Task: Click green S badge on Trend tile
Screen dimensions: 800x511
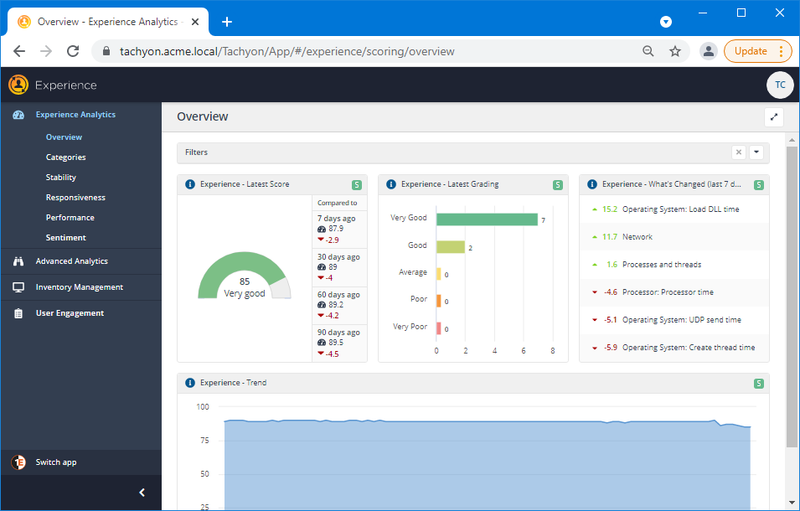Action: pyautogui.click(x=759, y=383)
